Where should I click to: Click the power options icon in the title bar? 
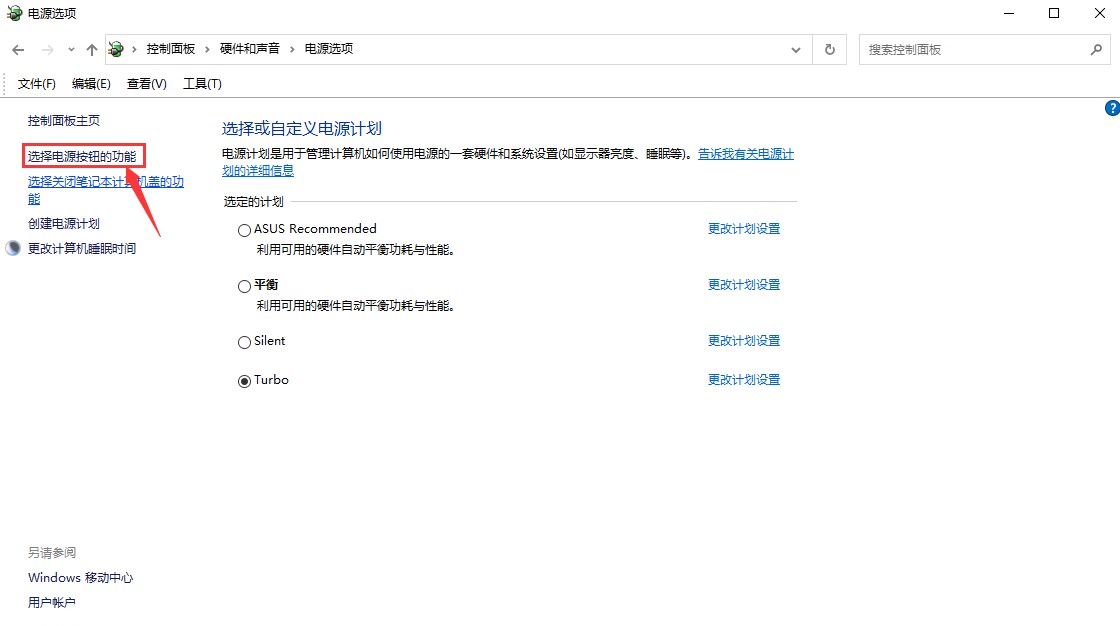[x=12, y=13]
